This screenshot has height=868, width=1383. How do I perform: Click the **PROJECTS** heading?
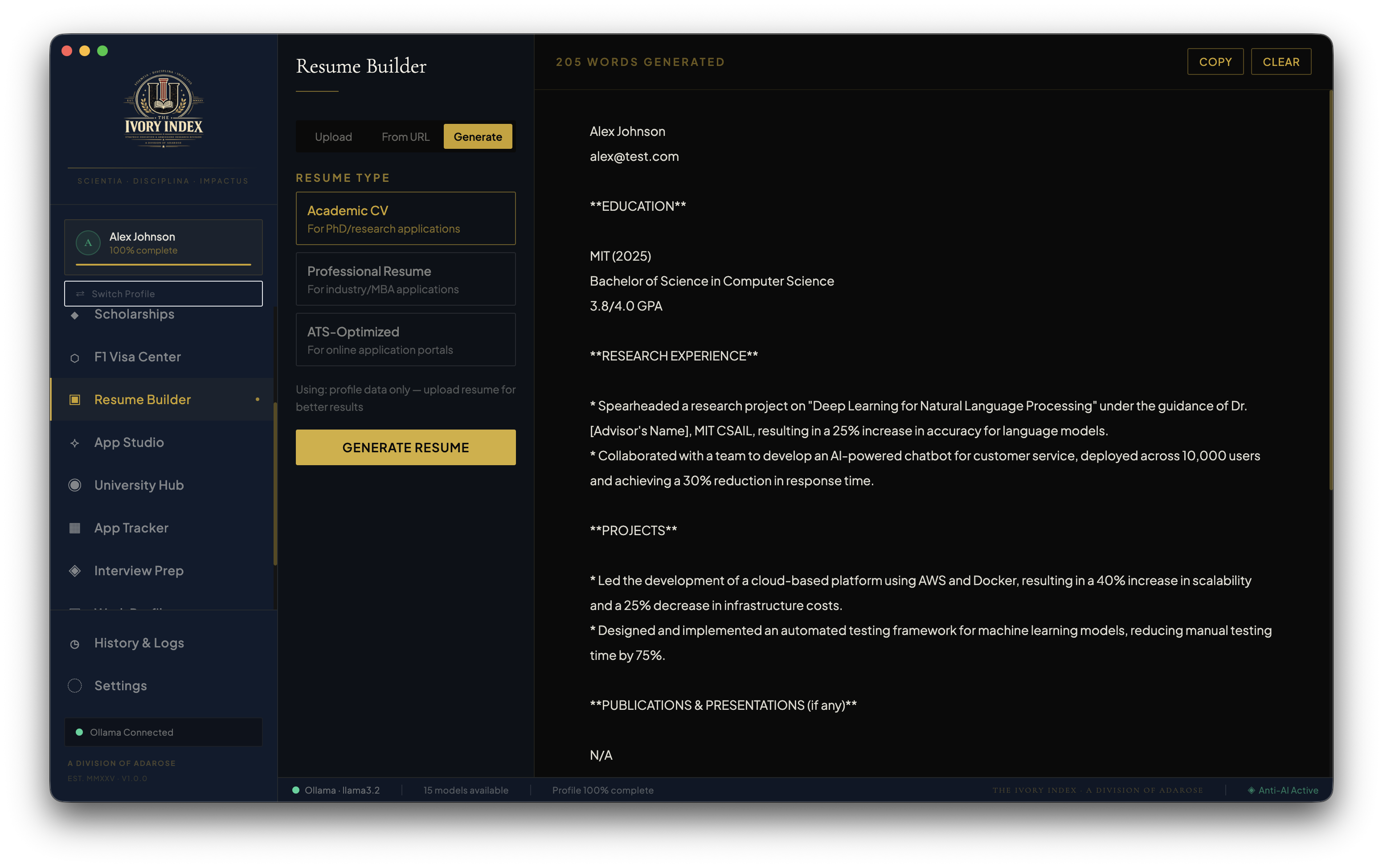click(633, 530)
